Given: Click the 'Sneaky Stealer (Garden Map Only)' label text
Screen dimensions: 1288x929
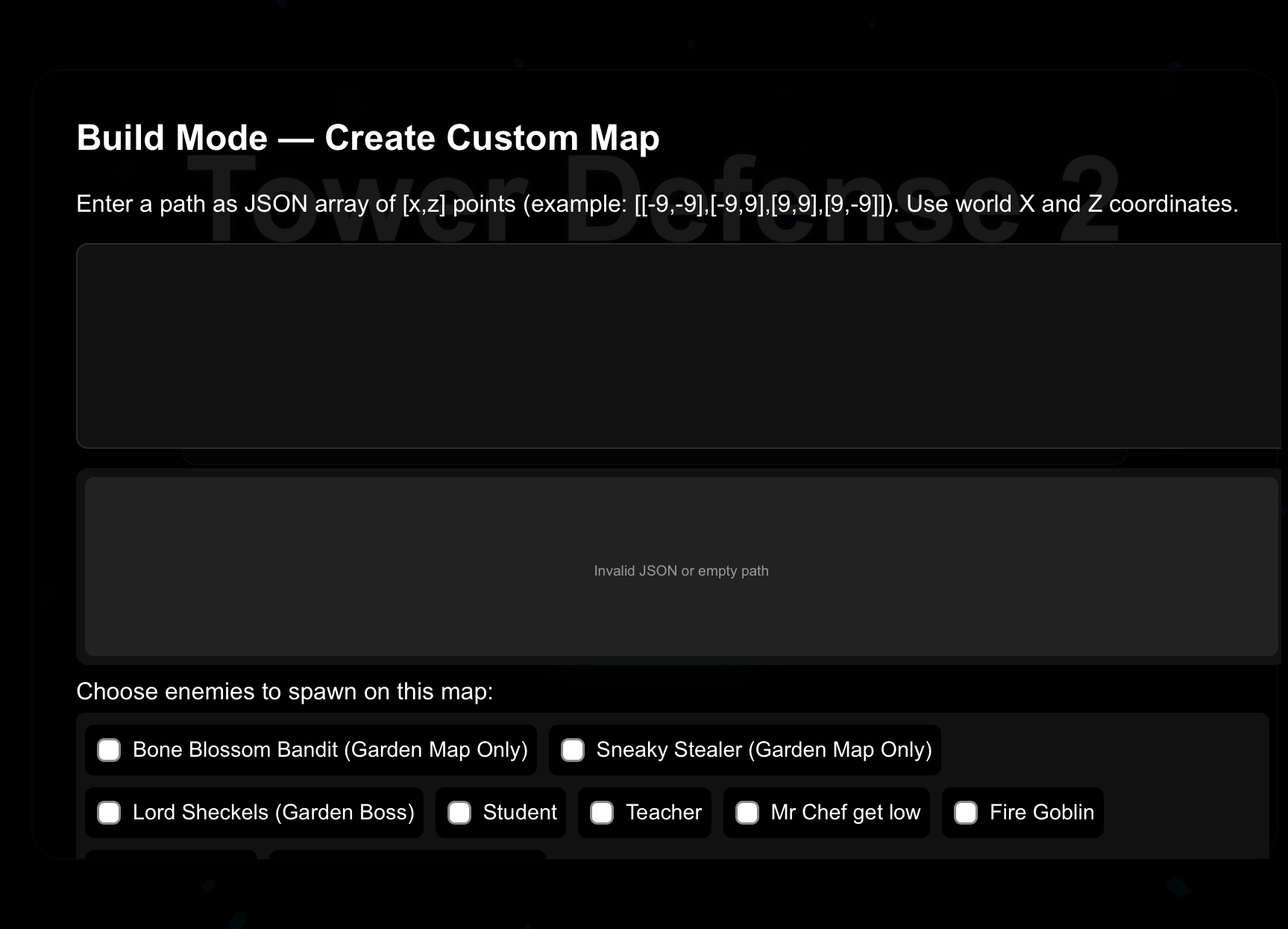Looking at the screenshot, I should click(x=764, y=750).
